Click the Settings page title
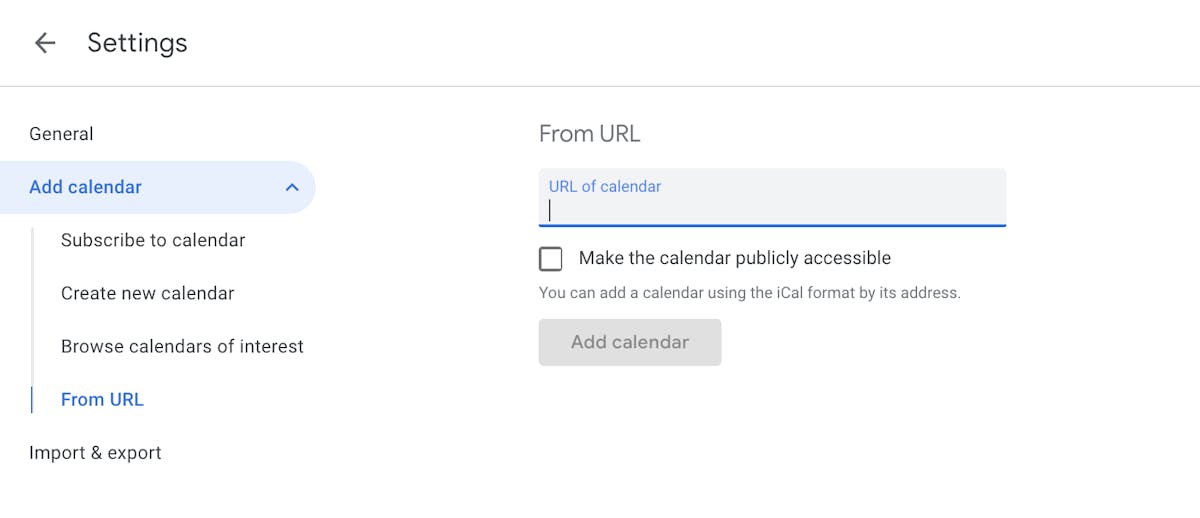The height and width of the screenshot is (518, 1200). pyautogui.click(x=137, y=43)
